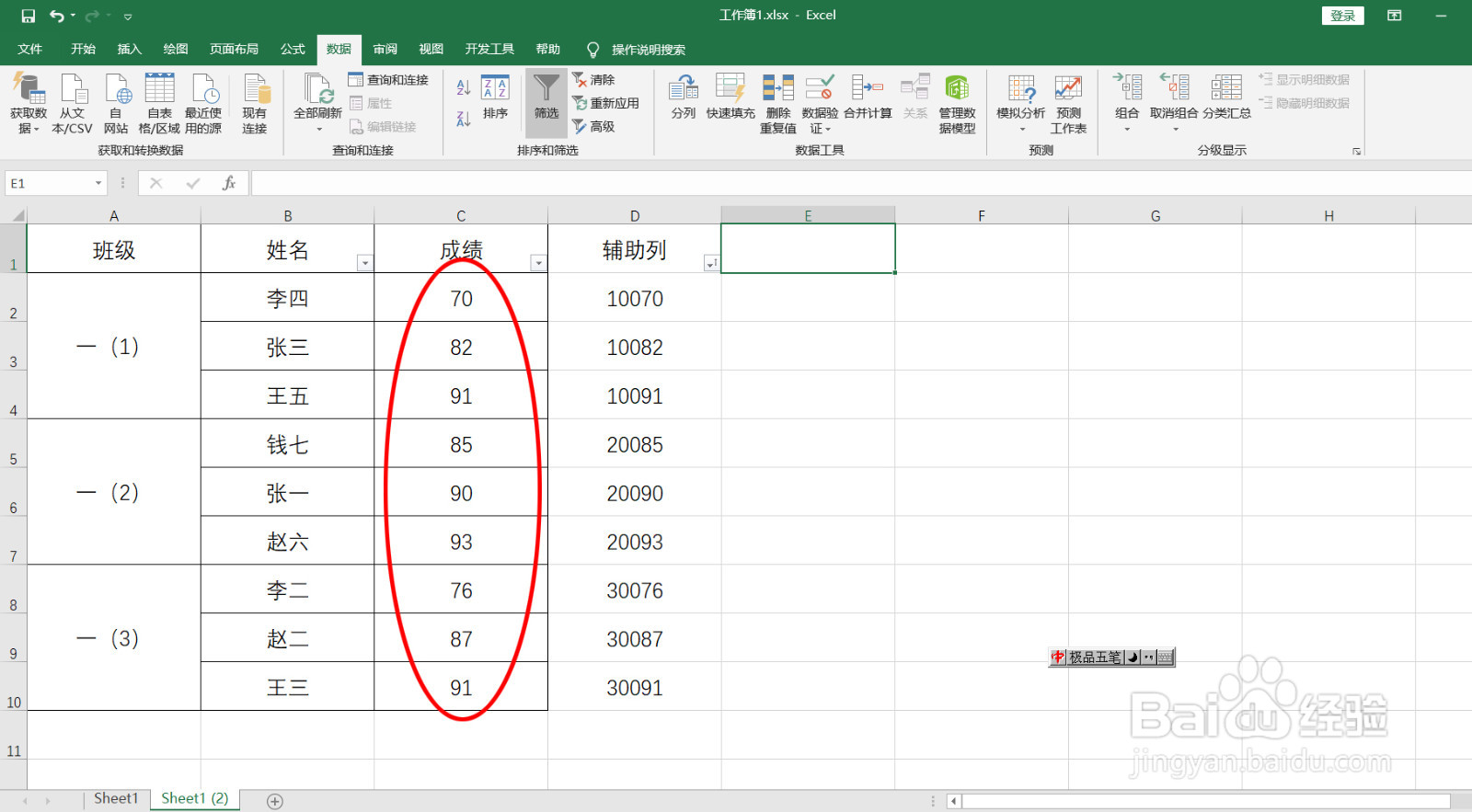Clear the current filter (清除)
Image resolution: width=1472 pixels, height=812 pixels.
click(593, 80)
